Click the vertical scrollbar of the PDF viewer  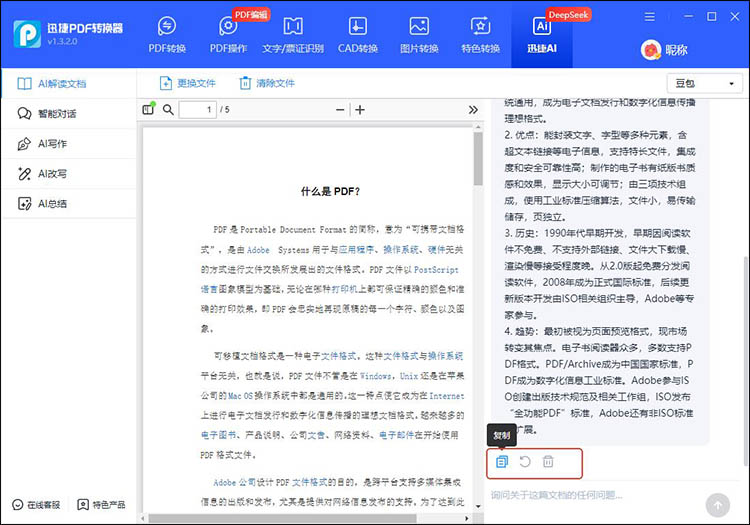tap(478, 159)
